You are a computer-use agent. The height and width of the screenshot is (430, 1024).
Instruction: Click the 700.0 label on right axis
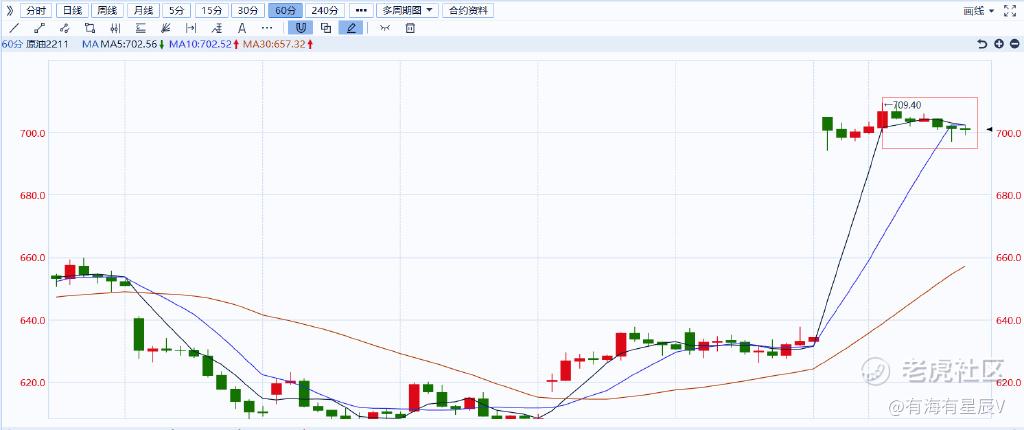(1008, 133)
